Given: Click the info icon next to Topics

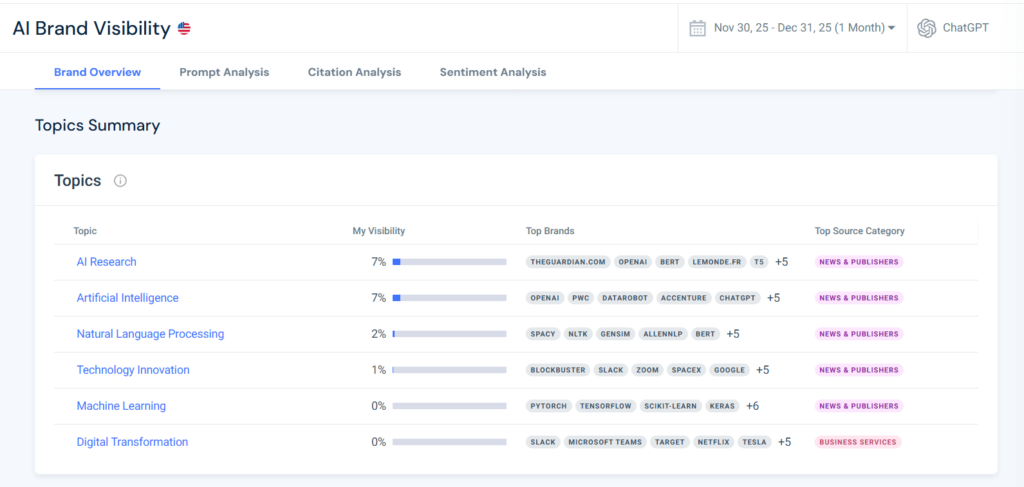Looking at the screenshot, I should [x=120, y=181].
